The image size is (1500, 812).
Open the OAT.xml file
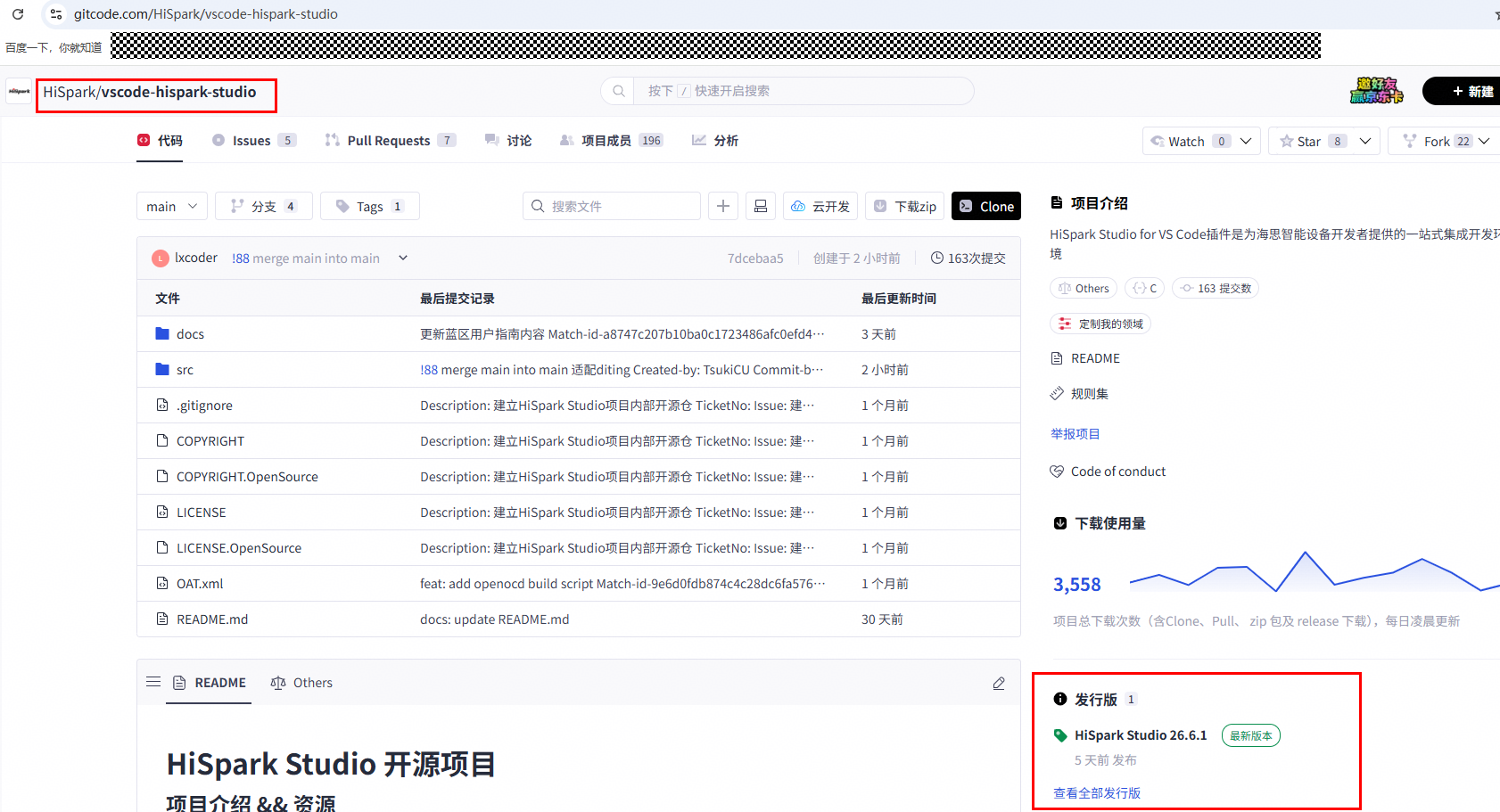(x=200, y=584)
